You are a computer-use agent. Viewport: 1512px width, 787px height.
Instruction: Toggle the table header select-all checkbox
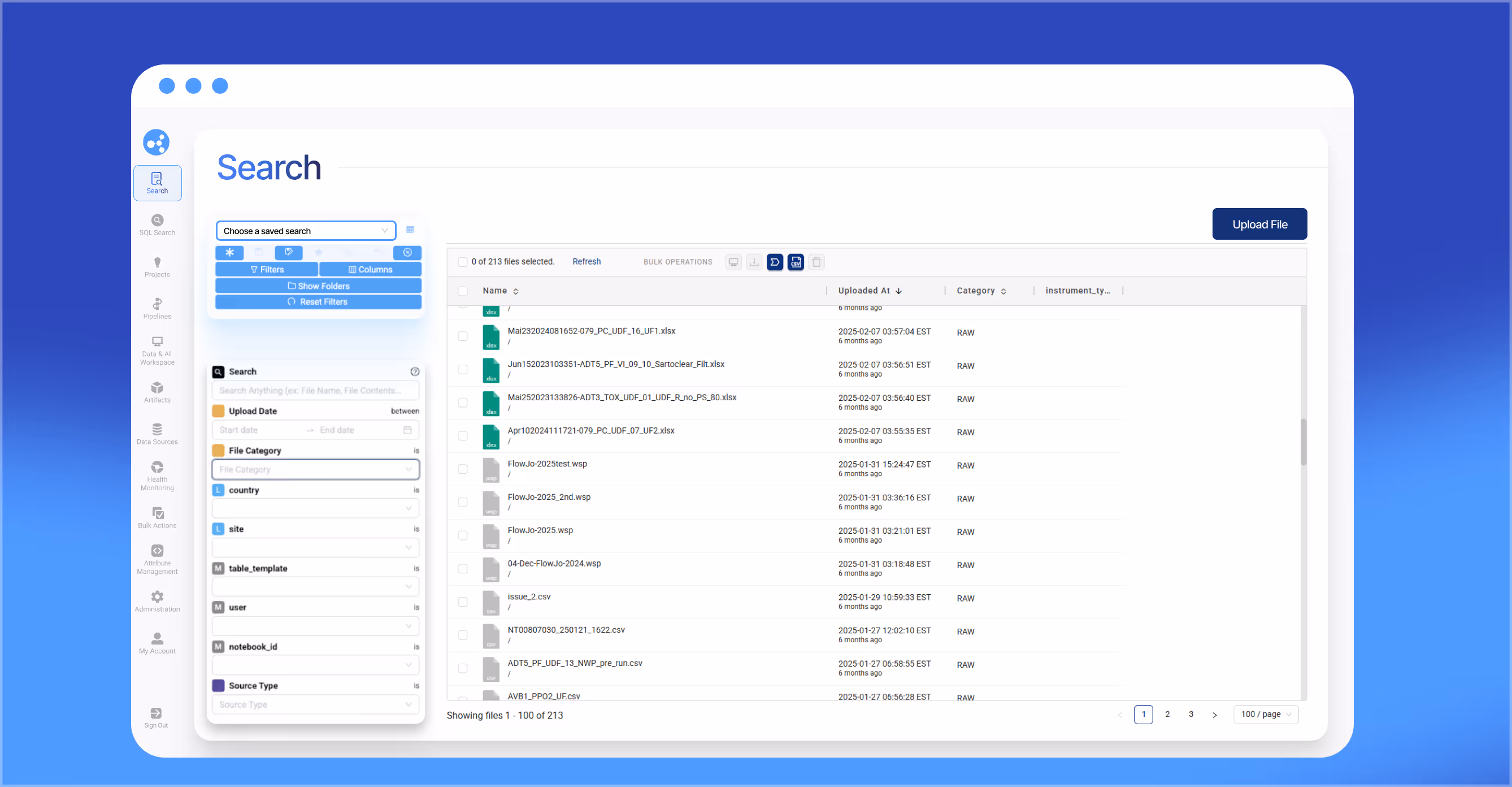[x=463, y=291]
